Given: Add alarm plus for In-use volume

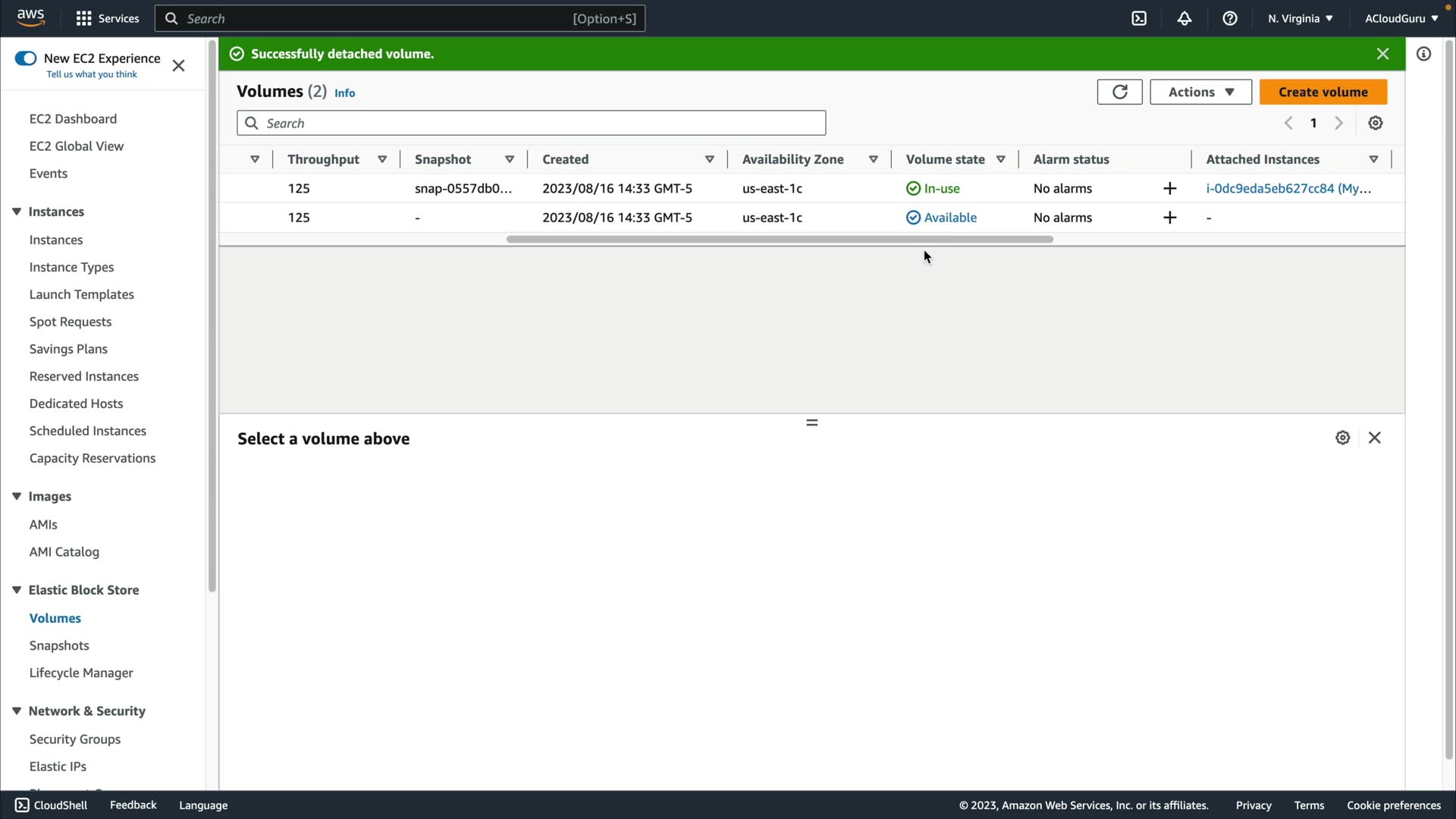Looking at the screenshot, I should coord(1169,188).
